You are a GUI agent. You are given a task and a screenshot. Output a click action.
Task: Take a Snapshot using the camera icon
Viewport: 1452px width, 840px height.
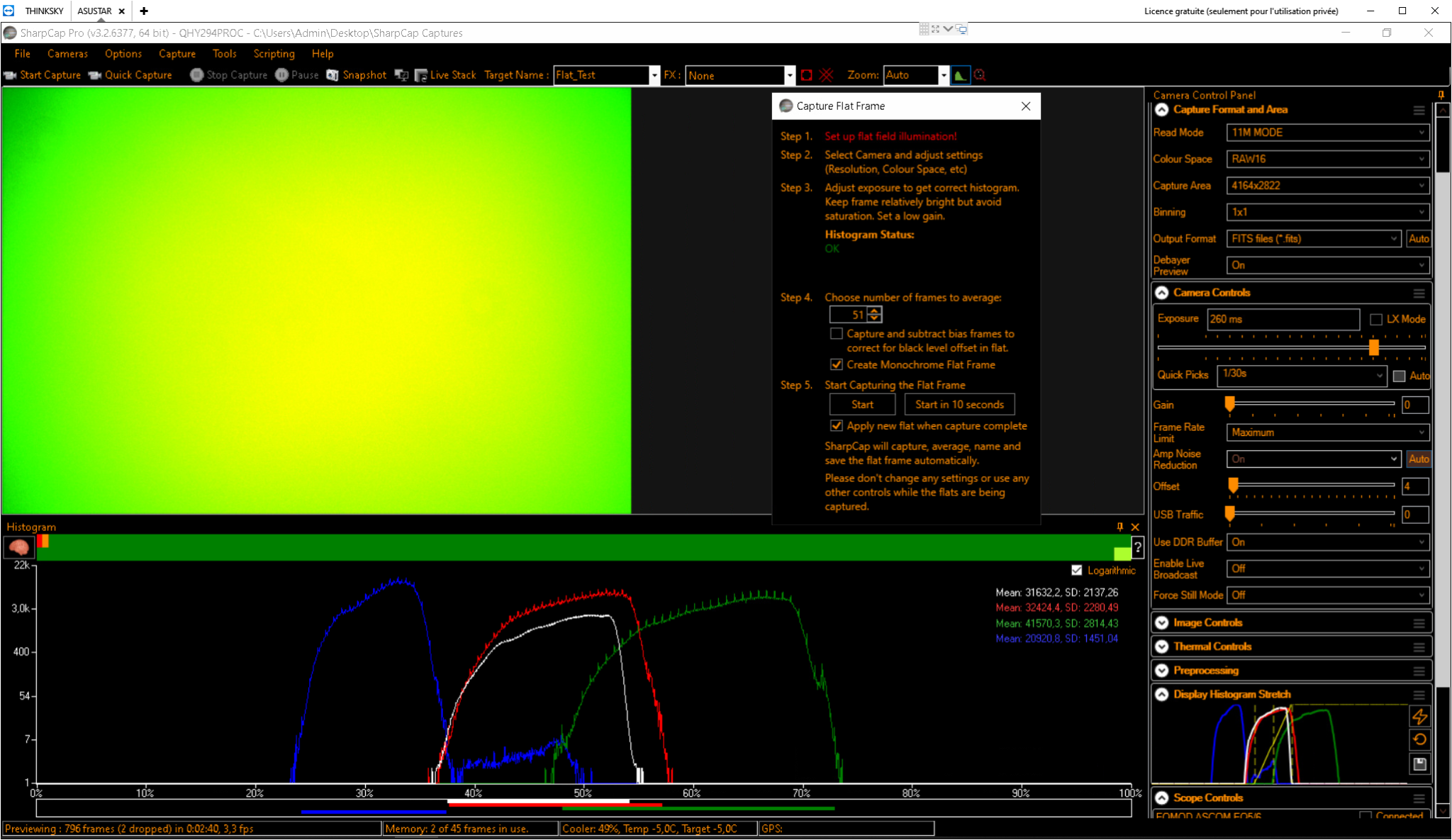tap(333, 75)
